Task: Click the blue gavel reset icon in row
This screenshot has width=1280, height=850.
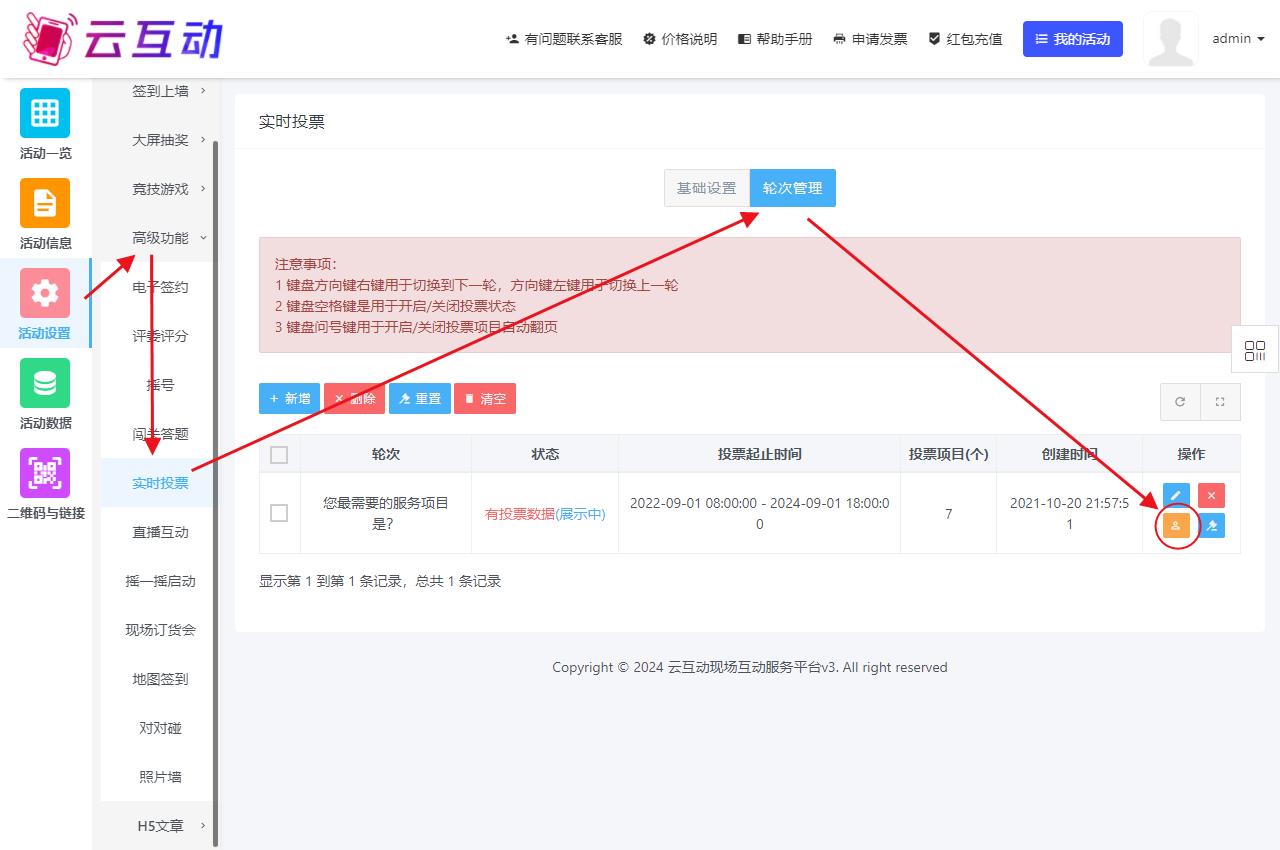Action: click(1211, 526)
